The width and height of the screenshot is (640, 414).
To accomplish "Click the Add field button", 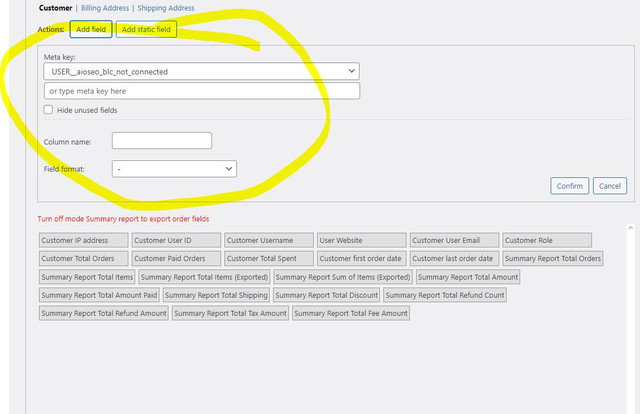I will (91, 29).
